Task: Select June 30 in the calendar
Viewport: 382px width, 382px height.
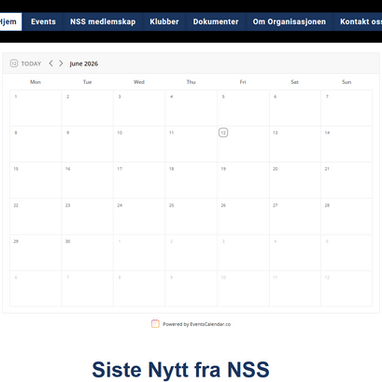Action: pos(87,253)
